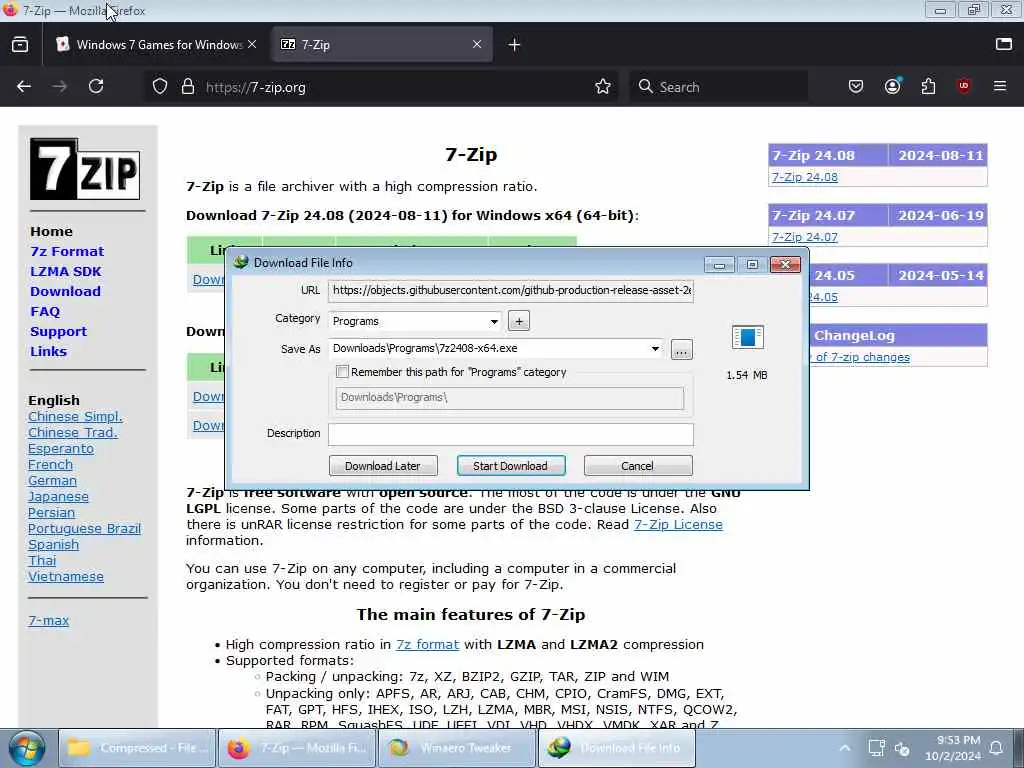Open Winaero Tweaker taskbar button
The height and width of the screenshot is (768, 1024).
coord(457,748)
